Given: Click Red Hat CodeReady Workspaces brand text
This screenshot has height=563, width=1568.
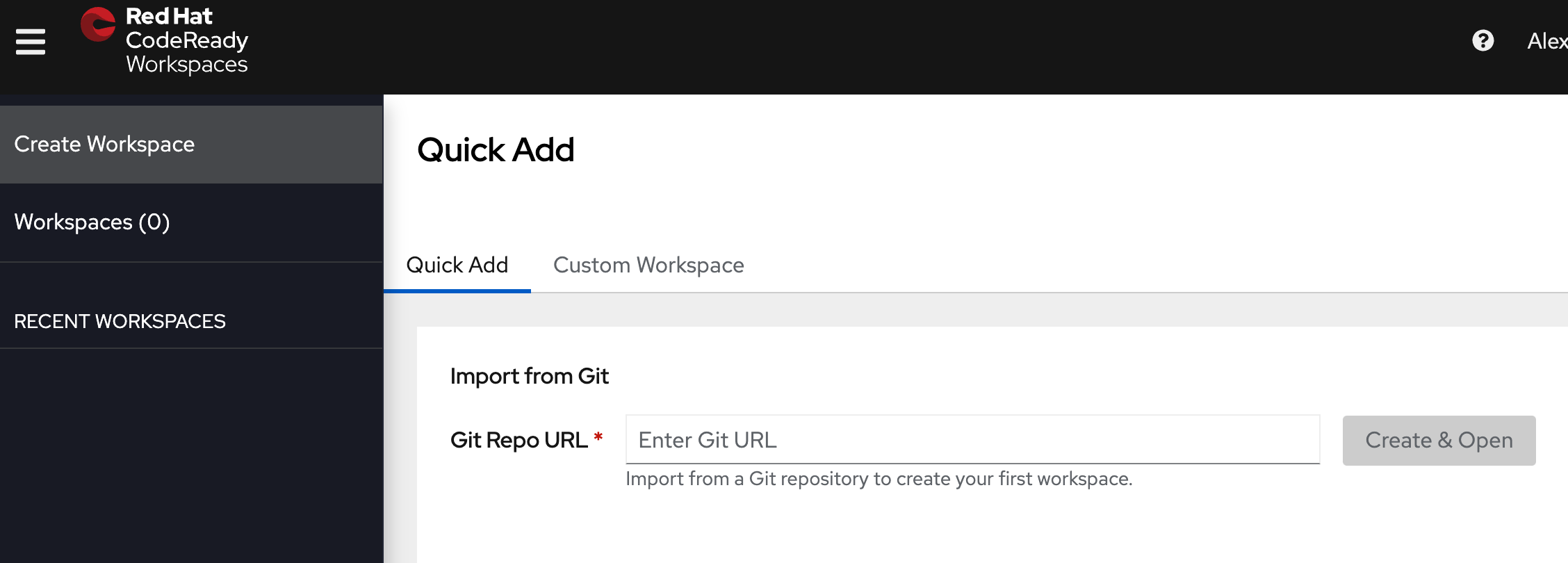Looking at the screenshot, I should point(187,40).
